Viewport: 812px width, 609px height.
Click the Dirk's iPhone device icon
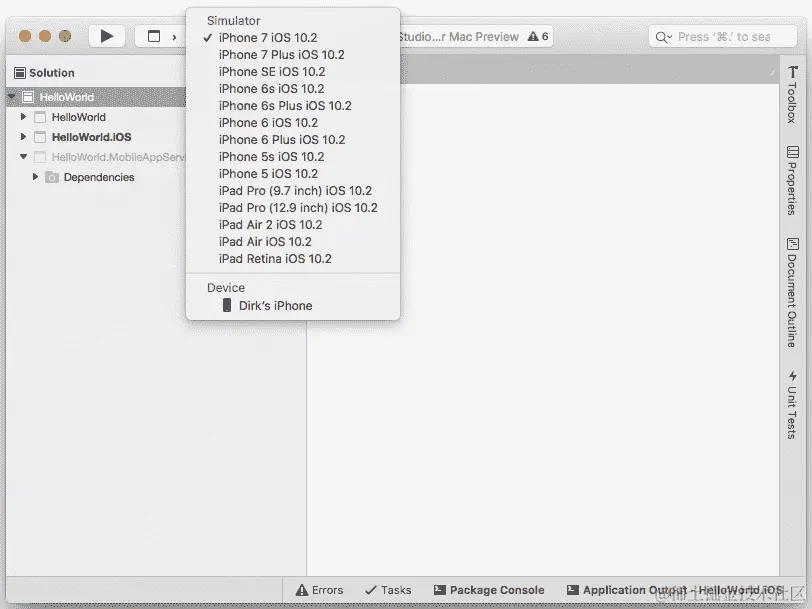(x=227, y=305)
